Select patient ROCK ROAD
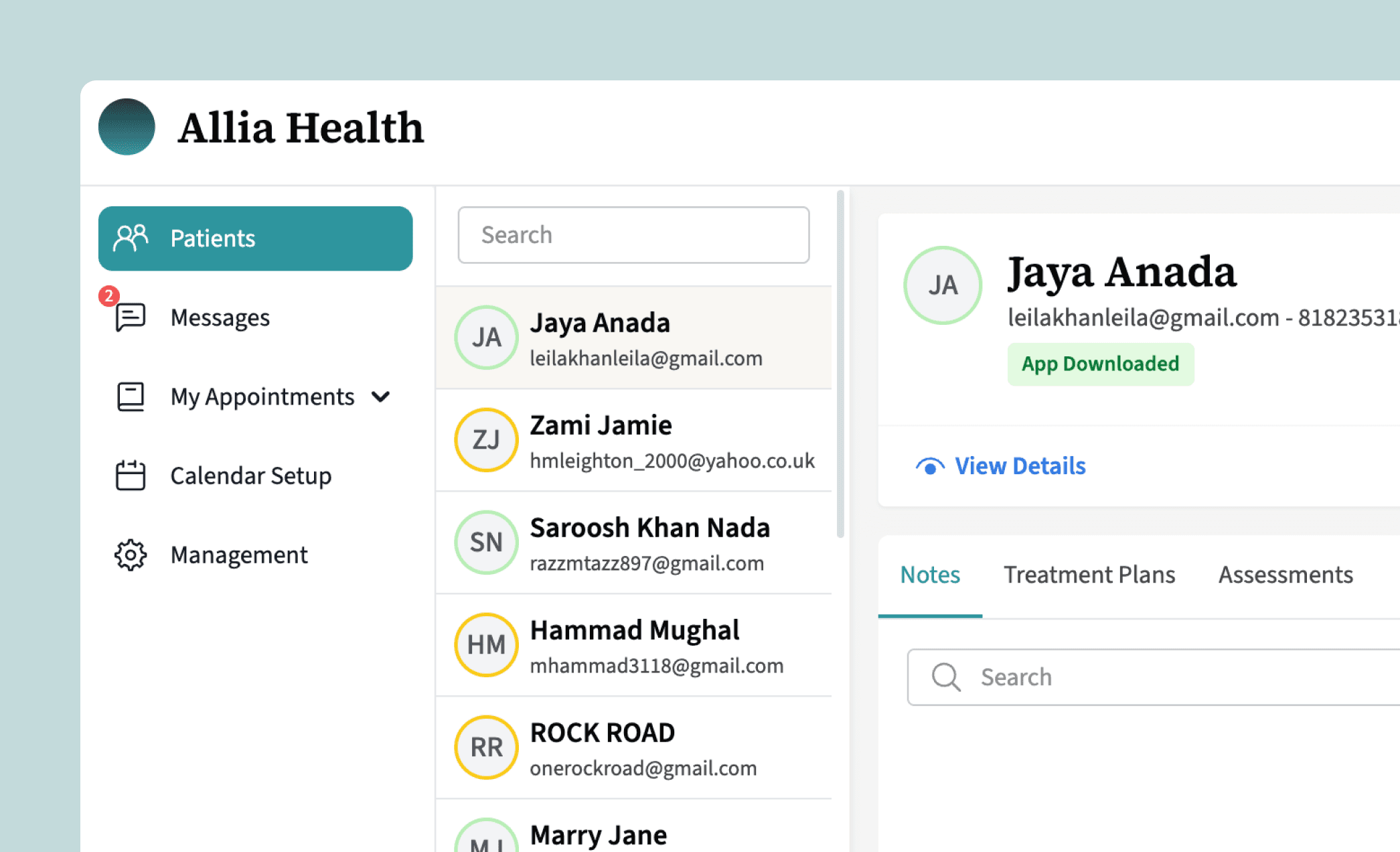This screenshot has height=852, width=1400. pyautogui.click(x=633, y=748)
